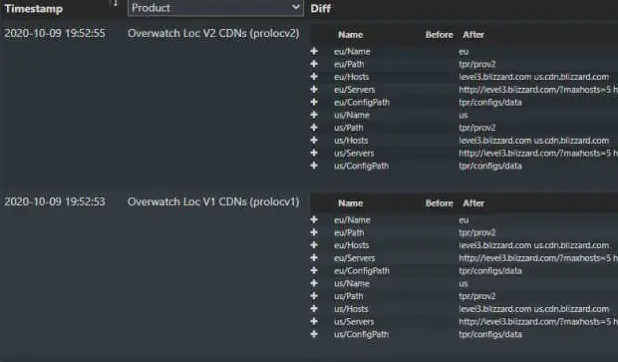Click plus icon next to us/ConfigPath in prolocv2

(314, 165)
